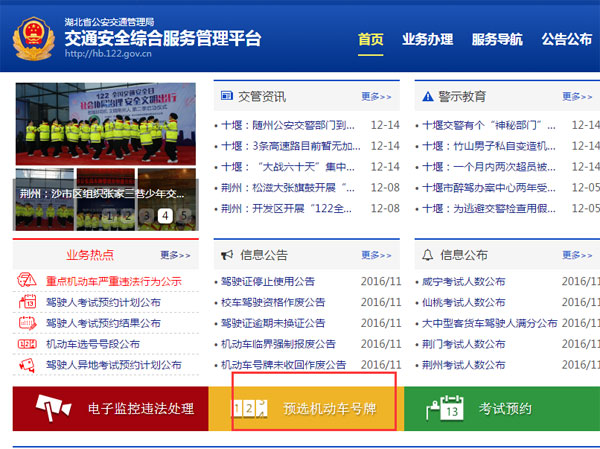Open 驾驶证停止使用公告
Screen dimensions: 600x449
(x=268, y=281)
